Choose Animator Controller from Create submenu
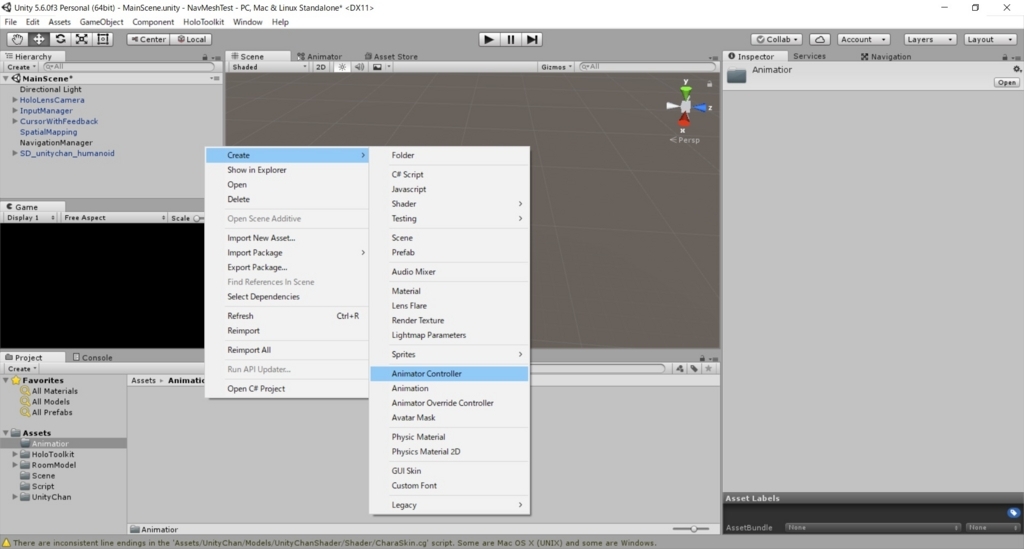Viewport: 1024px width, 549px height. [449, 373]
